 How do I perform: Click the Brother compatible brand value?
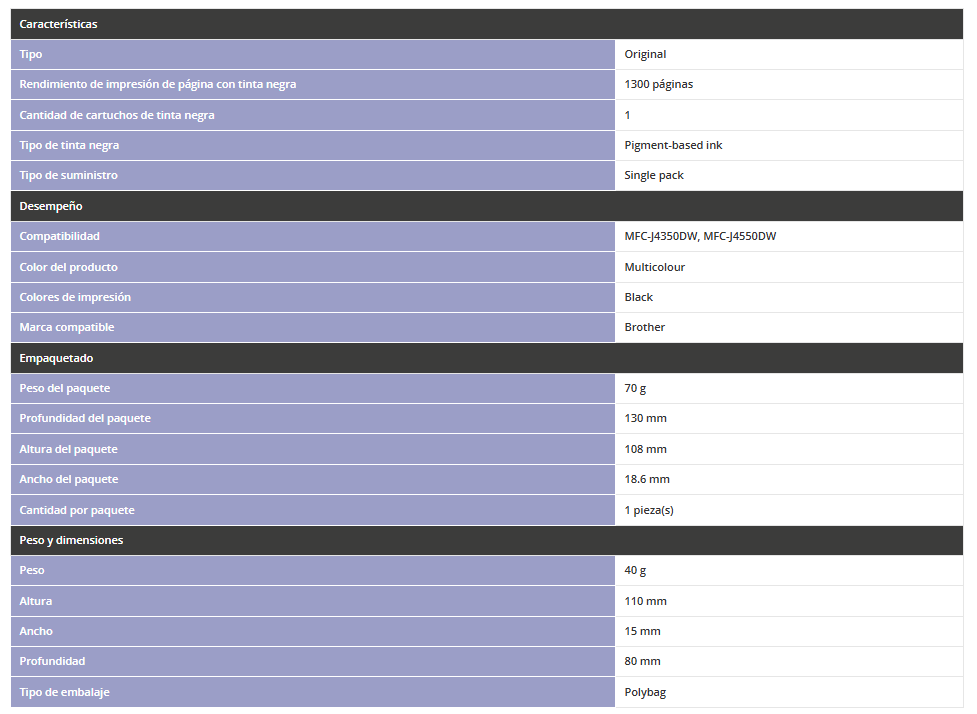click(644, 327)
